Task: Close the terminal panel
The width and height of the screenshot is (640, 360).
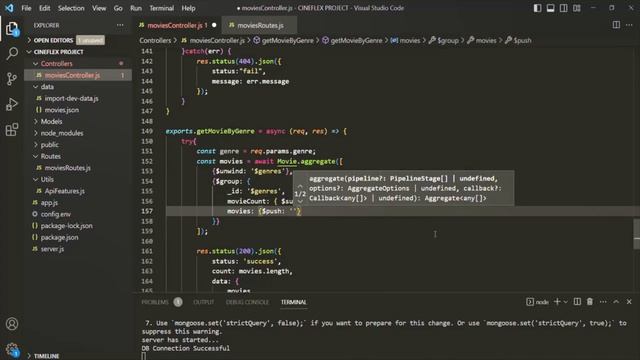Action: point(629,302)
